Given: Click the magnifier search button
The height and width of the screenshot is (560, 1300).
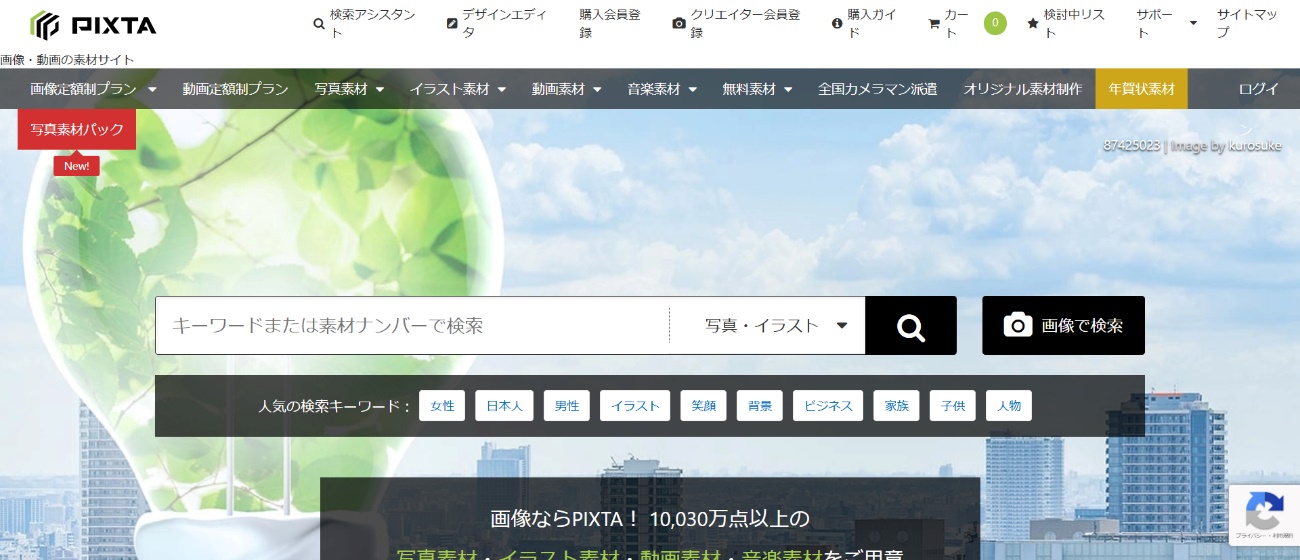Looking at the screenshot, I should point(911,325).
